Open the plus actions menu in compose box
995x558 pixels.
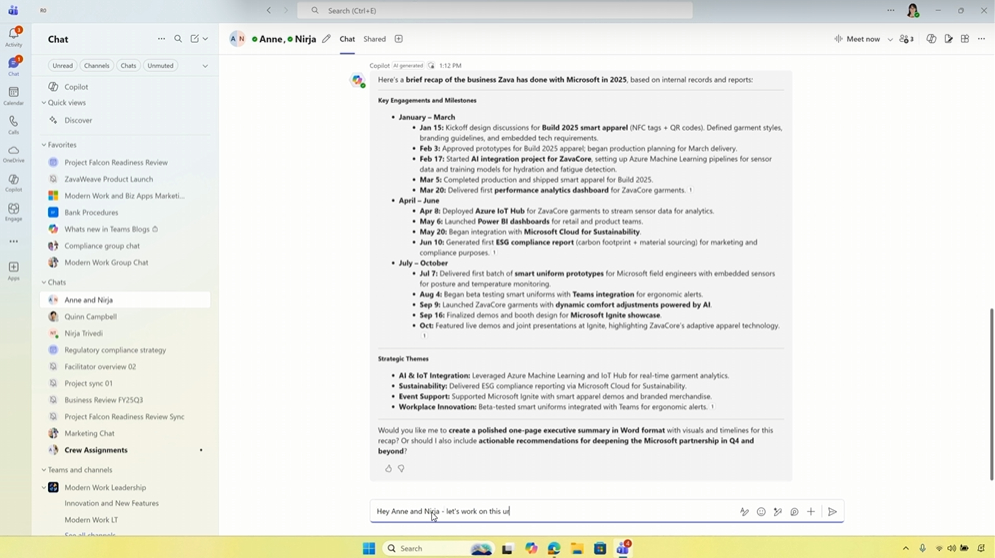[x=811, y=512]
